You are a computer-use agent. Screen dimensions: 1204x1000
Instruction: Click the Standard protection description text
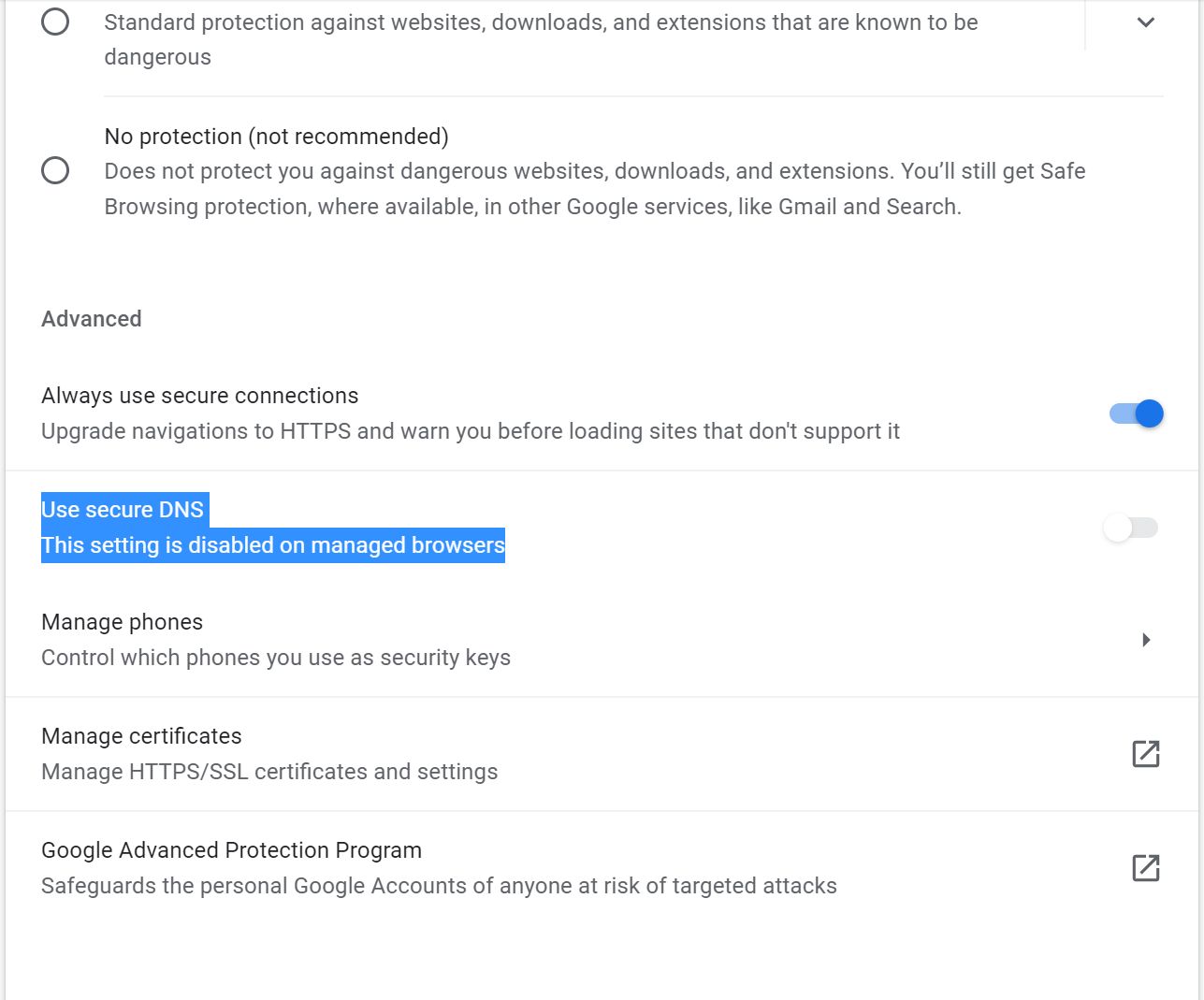[x=541, y=39]
